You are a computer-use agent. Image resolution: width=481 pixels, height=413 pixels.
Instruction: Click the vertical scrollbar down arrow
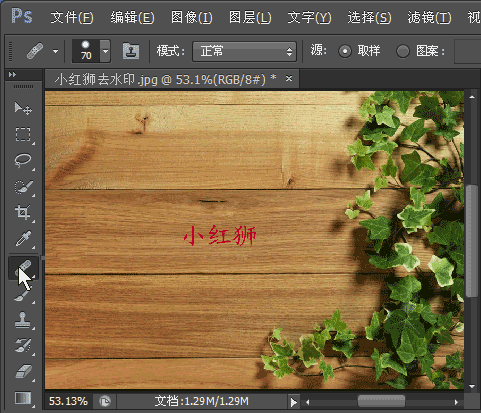click(472, 386)
